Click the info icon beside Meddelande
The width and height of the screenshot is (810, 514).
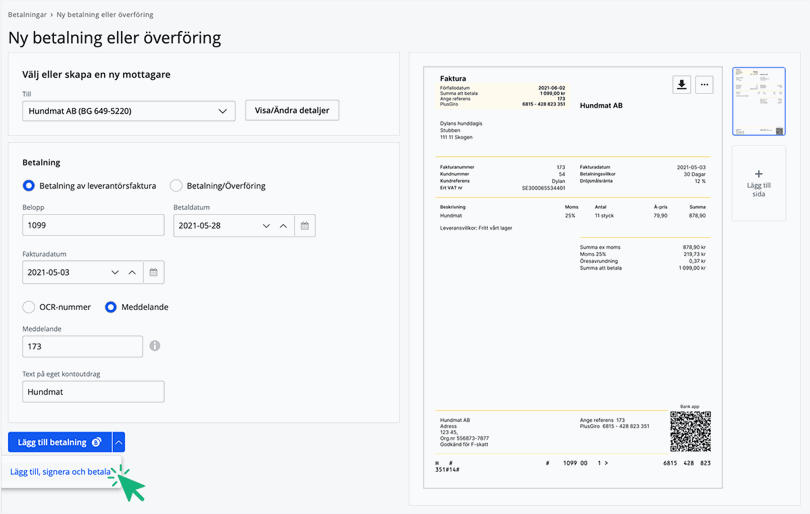pyautogui.click(x=154, y=346)
